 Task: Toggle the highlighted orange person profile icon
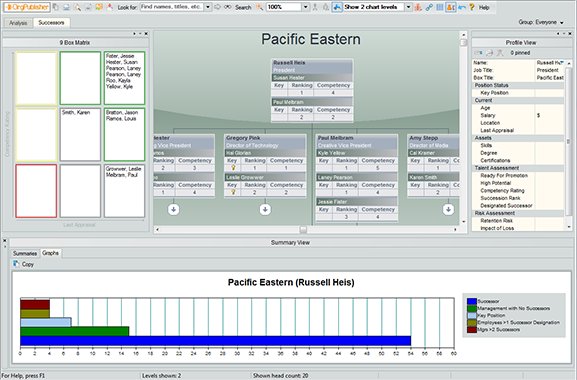click(x=451, y=7)
